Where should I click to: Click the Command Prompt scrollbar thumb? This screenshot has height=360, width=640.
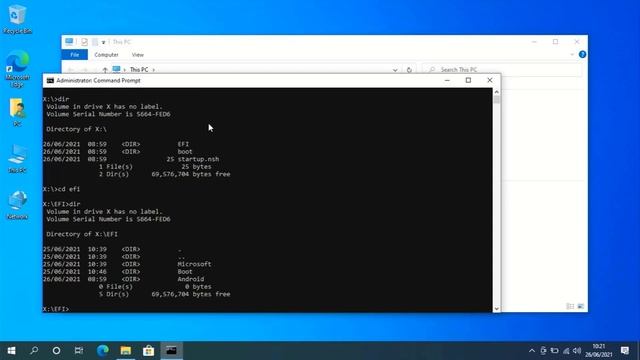point(496,100)
